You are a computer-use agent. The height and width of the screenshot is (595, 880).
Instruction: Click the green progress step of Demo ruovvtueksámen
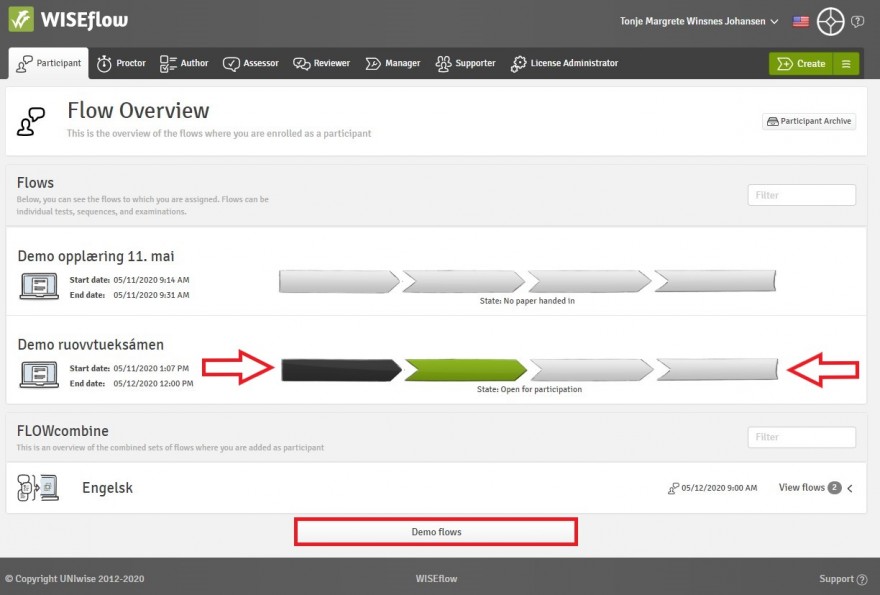466,370
